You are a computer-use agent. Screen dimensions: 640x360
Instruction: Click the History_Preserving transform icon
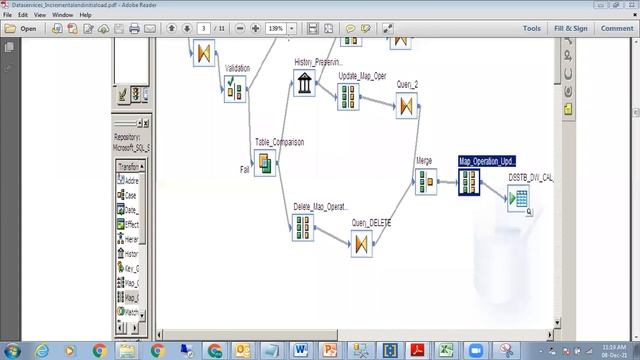(x=304, y=83)
